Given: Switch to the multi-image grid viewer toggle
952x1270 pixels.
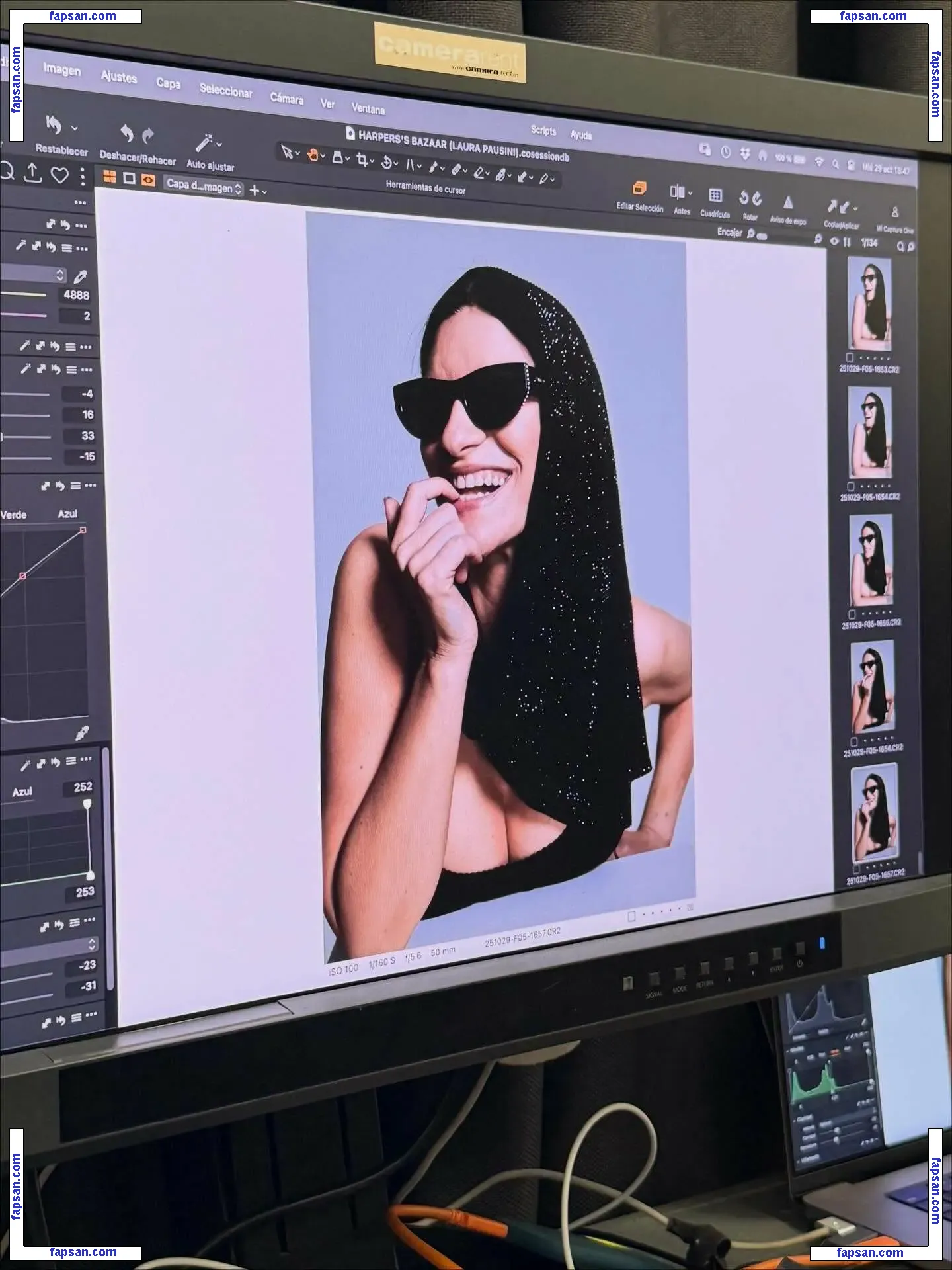Looking at the screenshot, I should [x=110, y=176].
